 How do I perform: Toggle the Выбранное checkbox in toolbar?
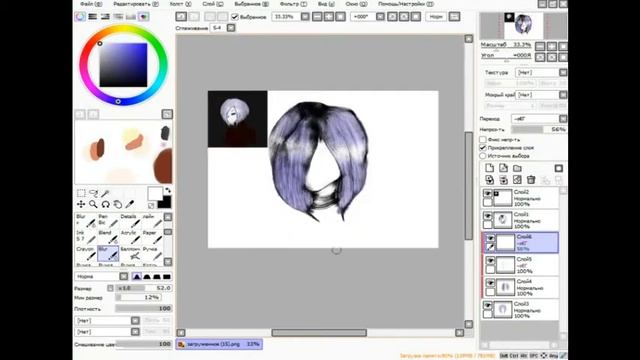coord(235,17)
